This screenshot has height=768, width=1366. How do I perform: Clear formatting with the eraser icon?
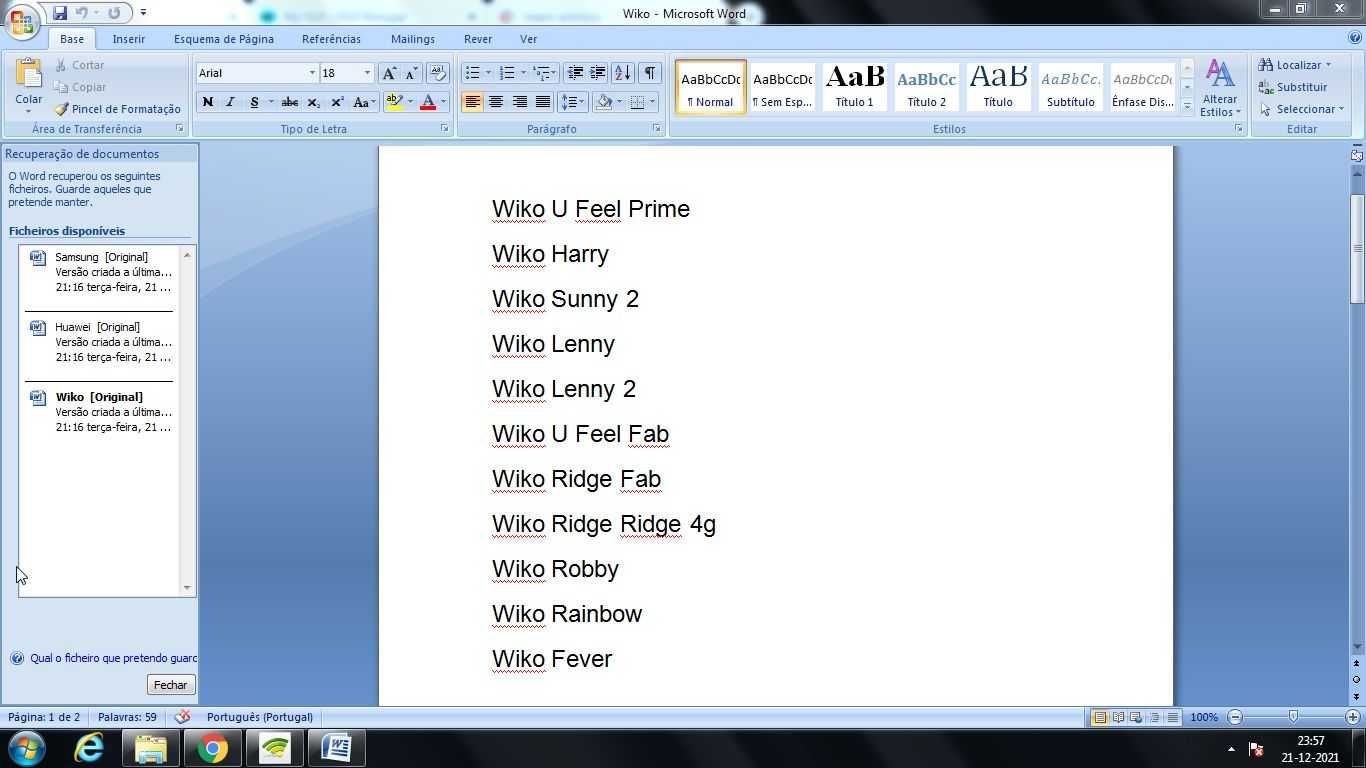[437, 73]
